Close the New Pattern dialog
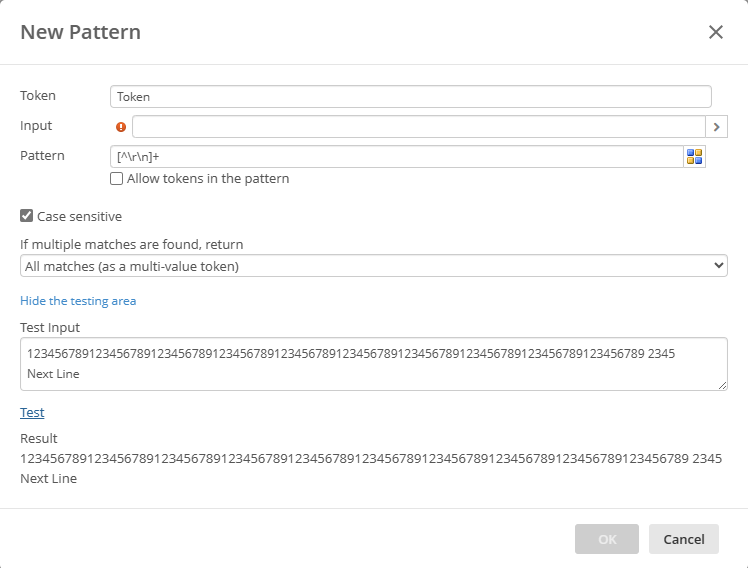Screen dimensions: 748x568 tap(716, 32)
